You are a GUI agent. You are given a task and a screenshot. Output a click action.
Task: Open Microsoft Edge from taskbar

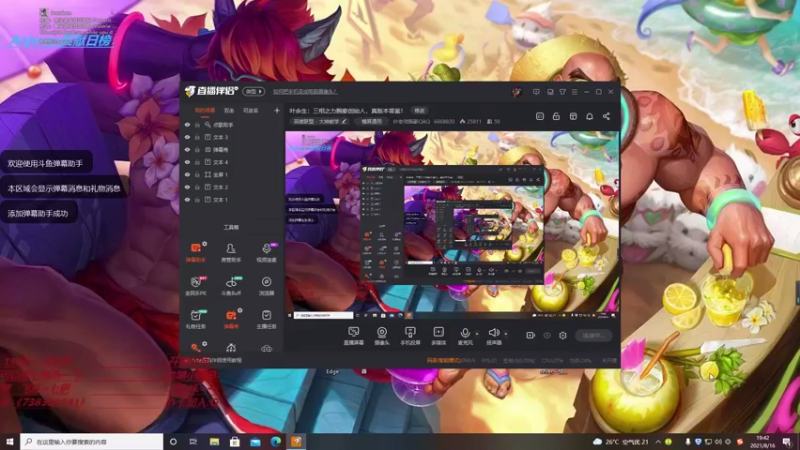[x=276, y=442]
